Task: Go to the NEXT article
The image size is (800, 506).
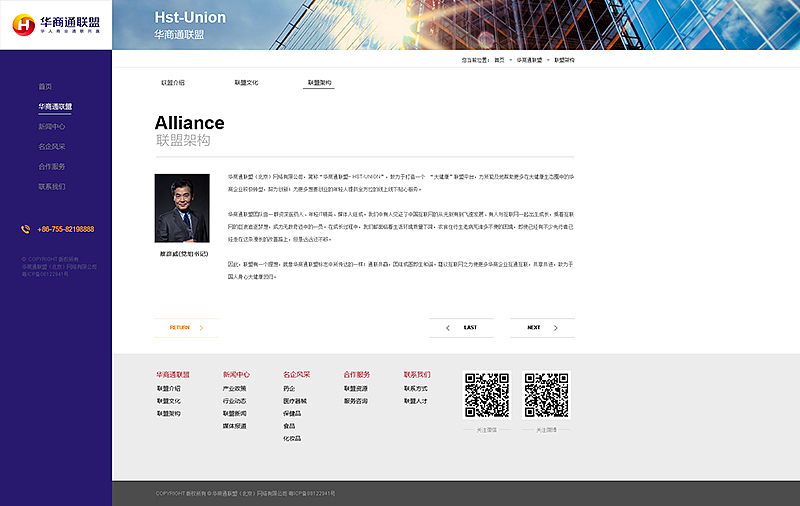Action: click(542, 328)
